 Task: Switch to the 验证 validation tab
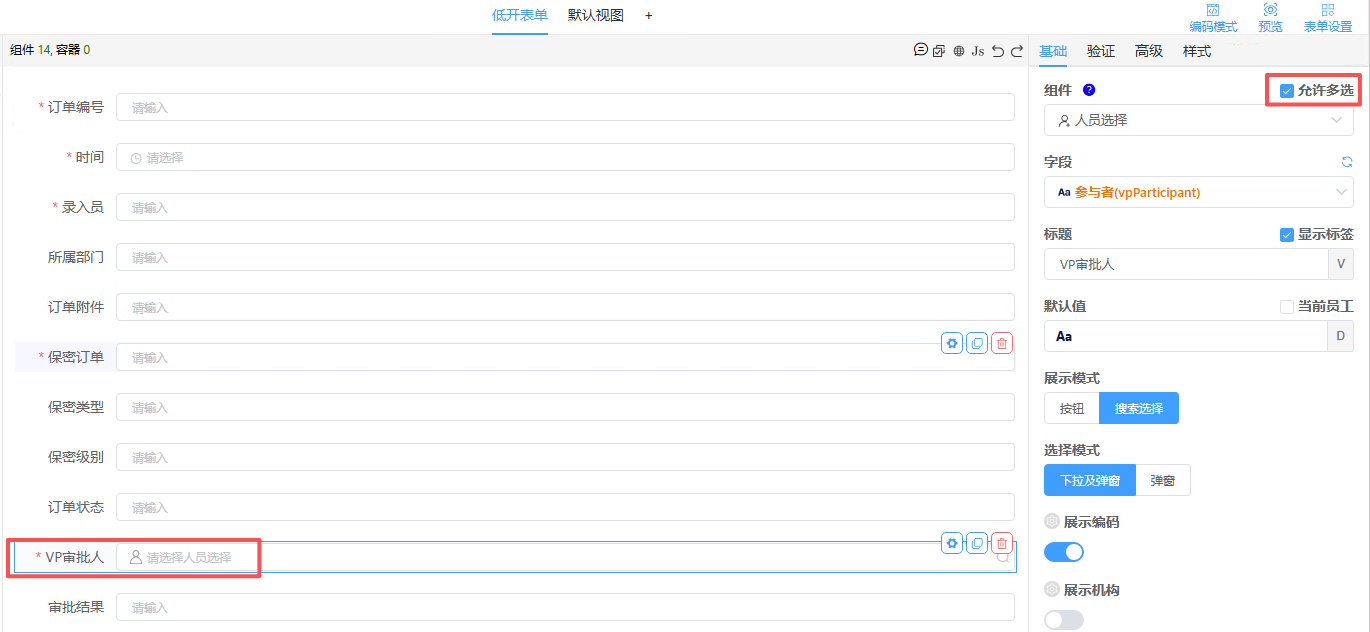coord(1100,51)
